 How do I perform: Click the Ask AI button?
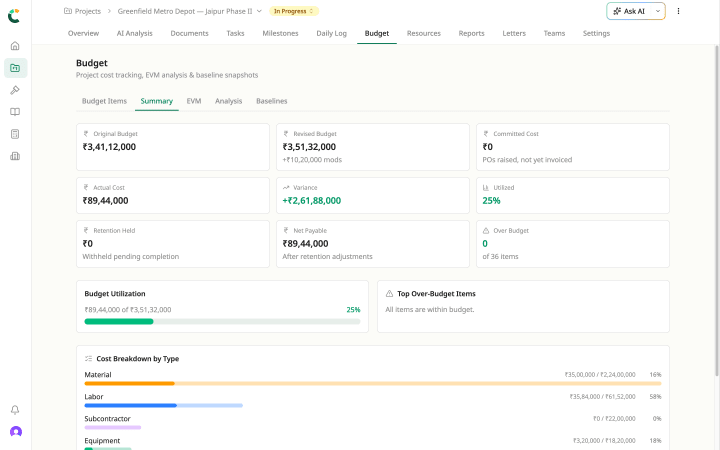coord(629,11)
